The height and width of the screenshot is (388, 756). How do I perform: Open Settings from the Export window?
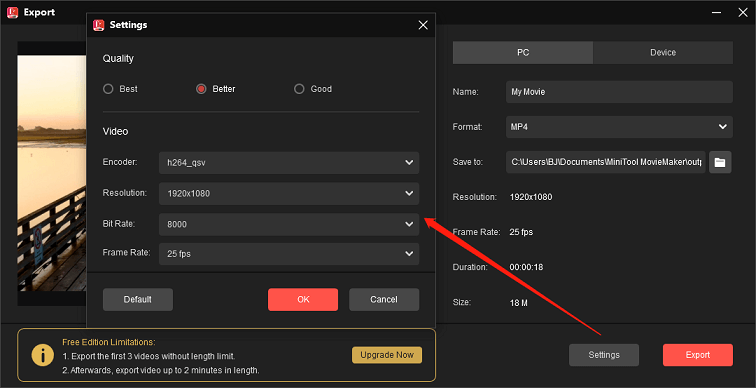tap(604, 355)
